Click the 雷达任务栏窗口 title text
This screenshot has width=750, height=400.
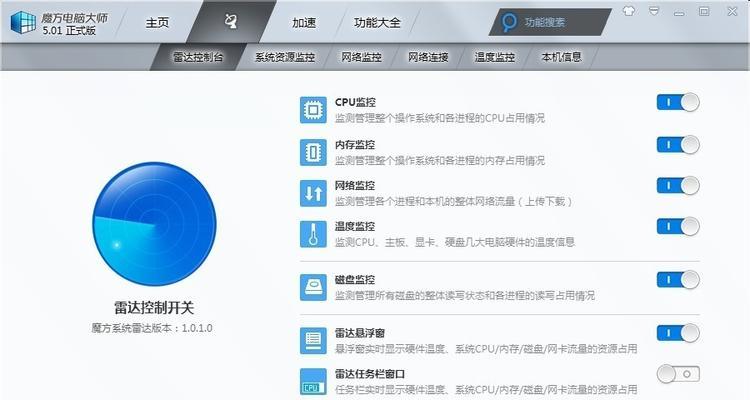point(370,374)
